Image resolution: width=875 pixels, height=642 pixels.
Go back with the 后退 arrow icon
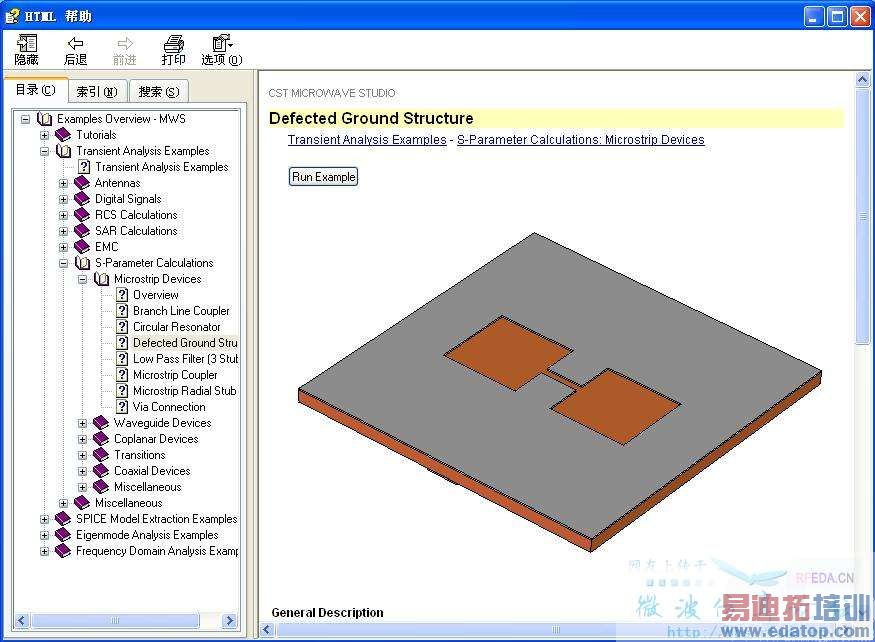tap(75, 44)
